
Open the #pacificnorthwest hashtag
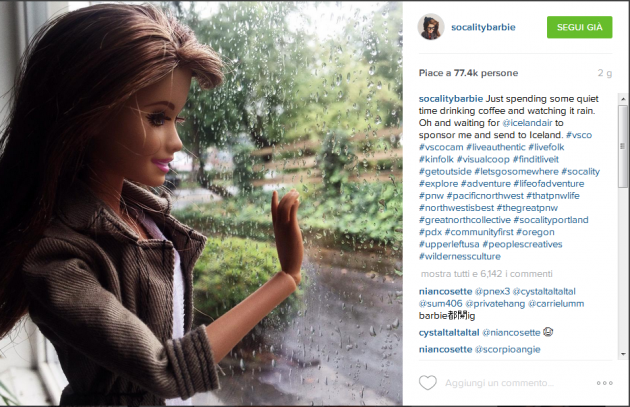coord(485,196)
